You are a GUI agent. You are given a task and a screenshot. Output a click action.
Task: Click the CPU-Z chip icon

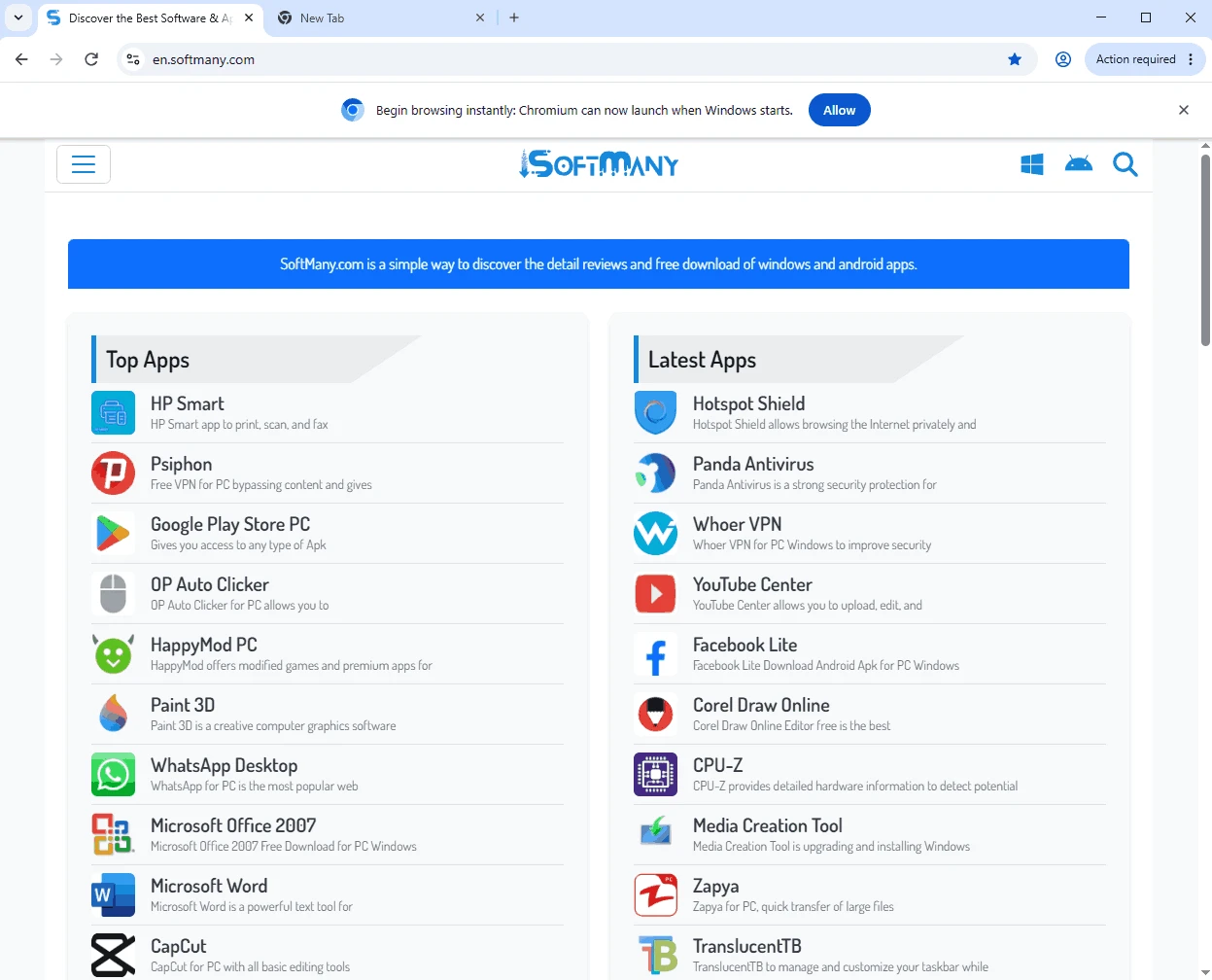pos(656,775)
